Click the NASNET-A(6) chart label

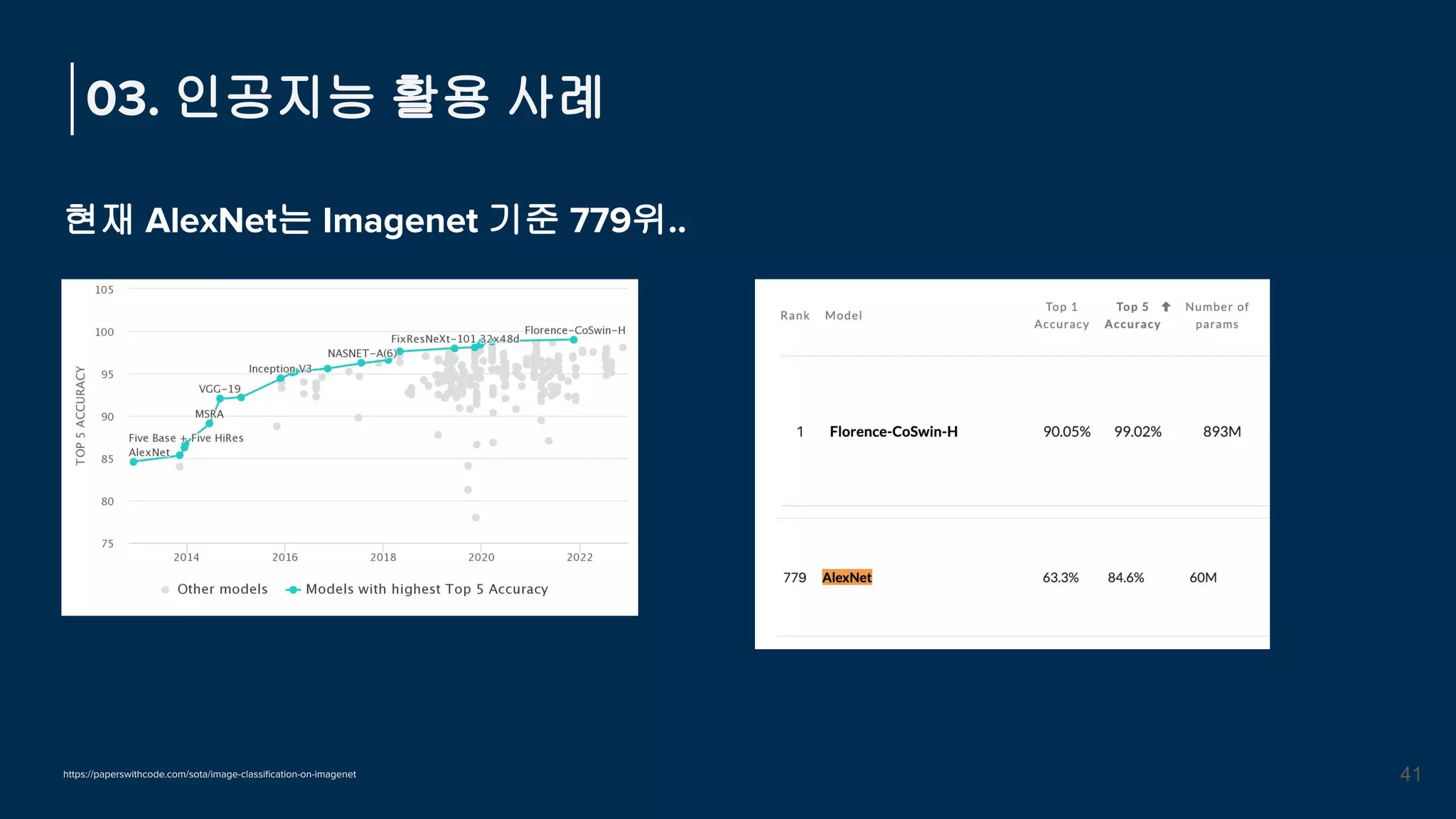point(362,353)
